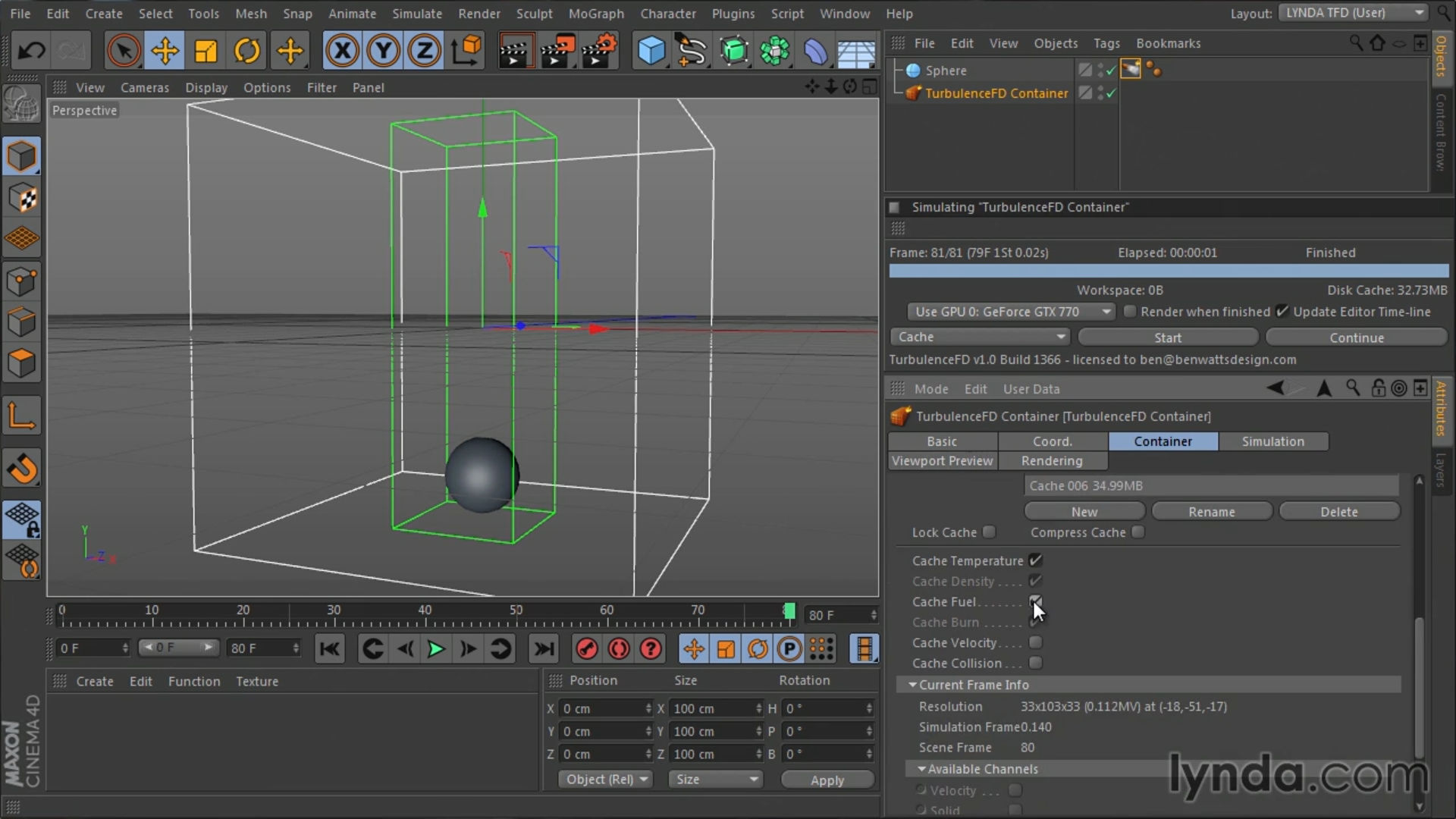Click the timeline playhead marker

tap(789, 611)
